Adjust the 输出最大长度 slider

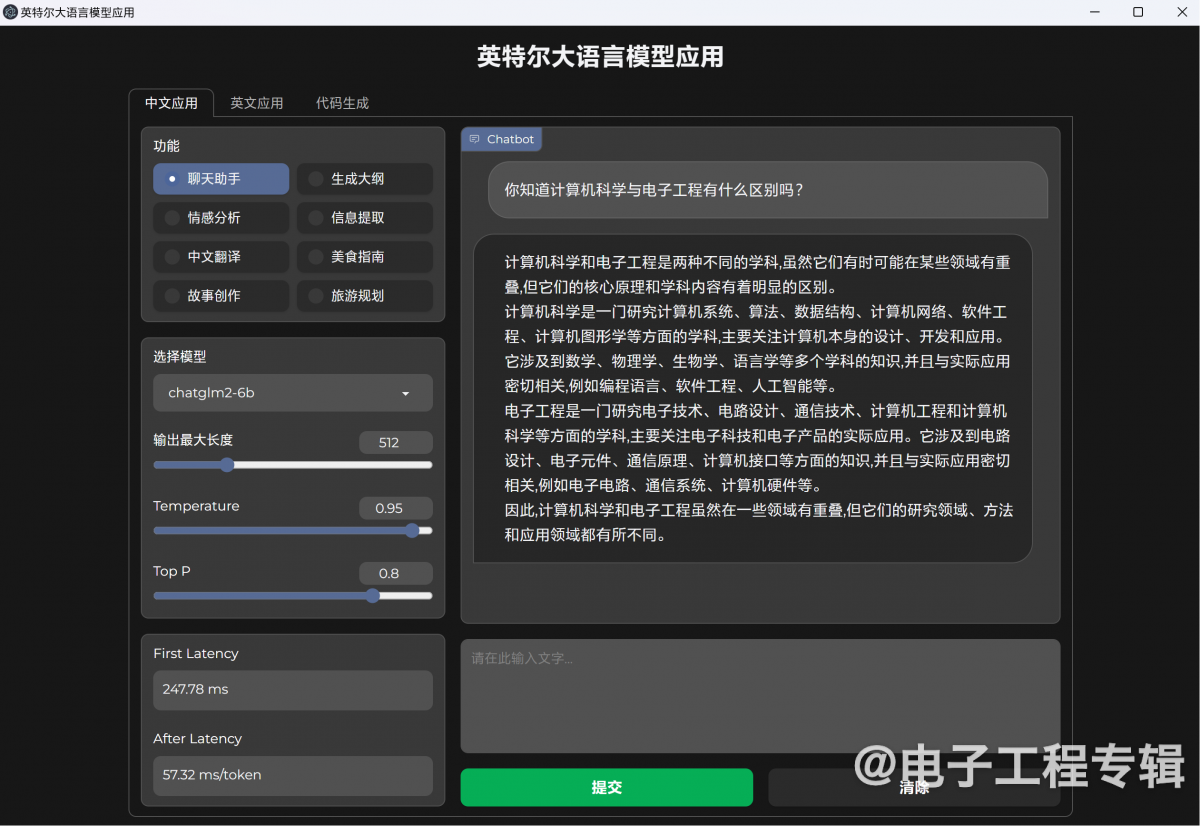click(x=293, y=465)
